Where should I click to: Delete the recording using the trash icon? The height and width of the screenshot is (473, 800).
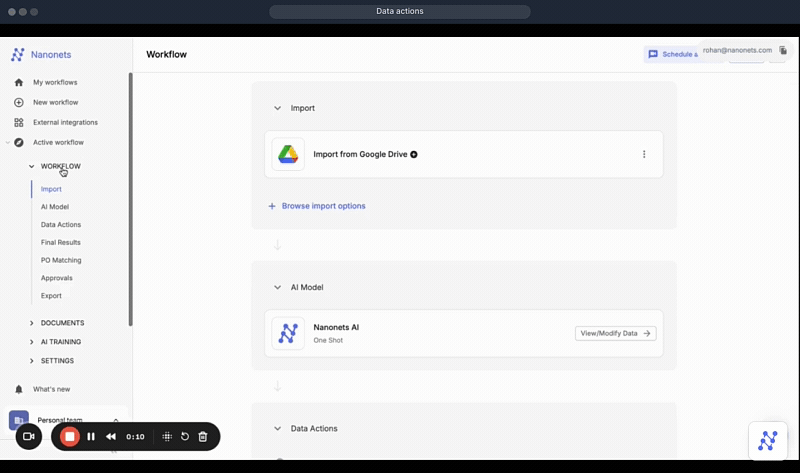(x=203, y=437)
